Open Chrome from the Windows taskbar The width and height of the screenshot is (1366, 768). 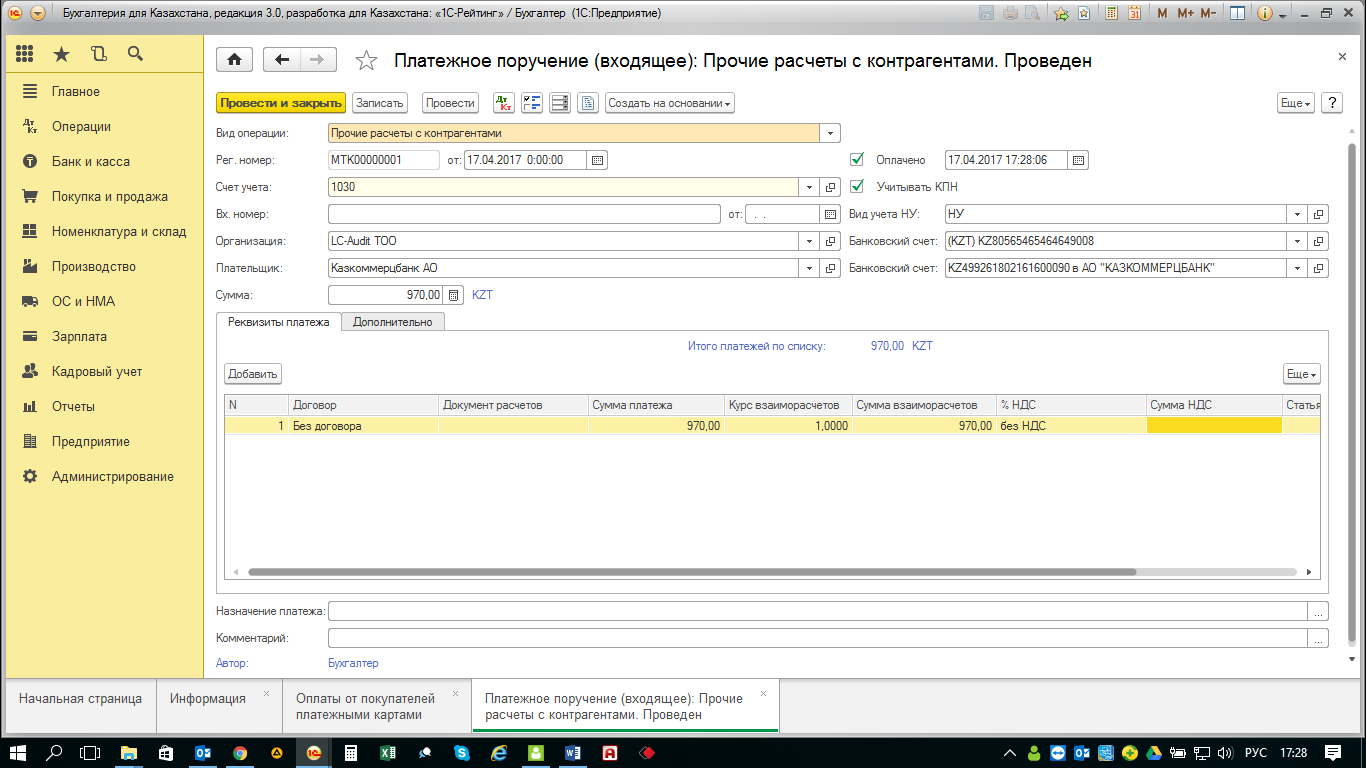240,752
